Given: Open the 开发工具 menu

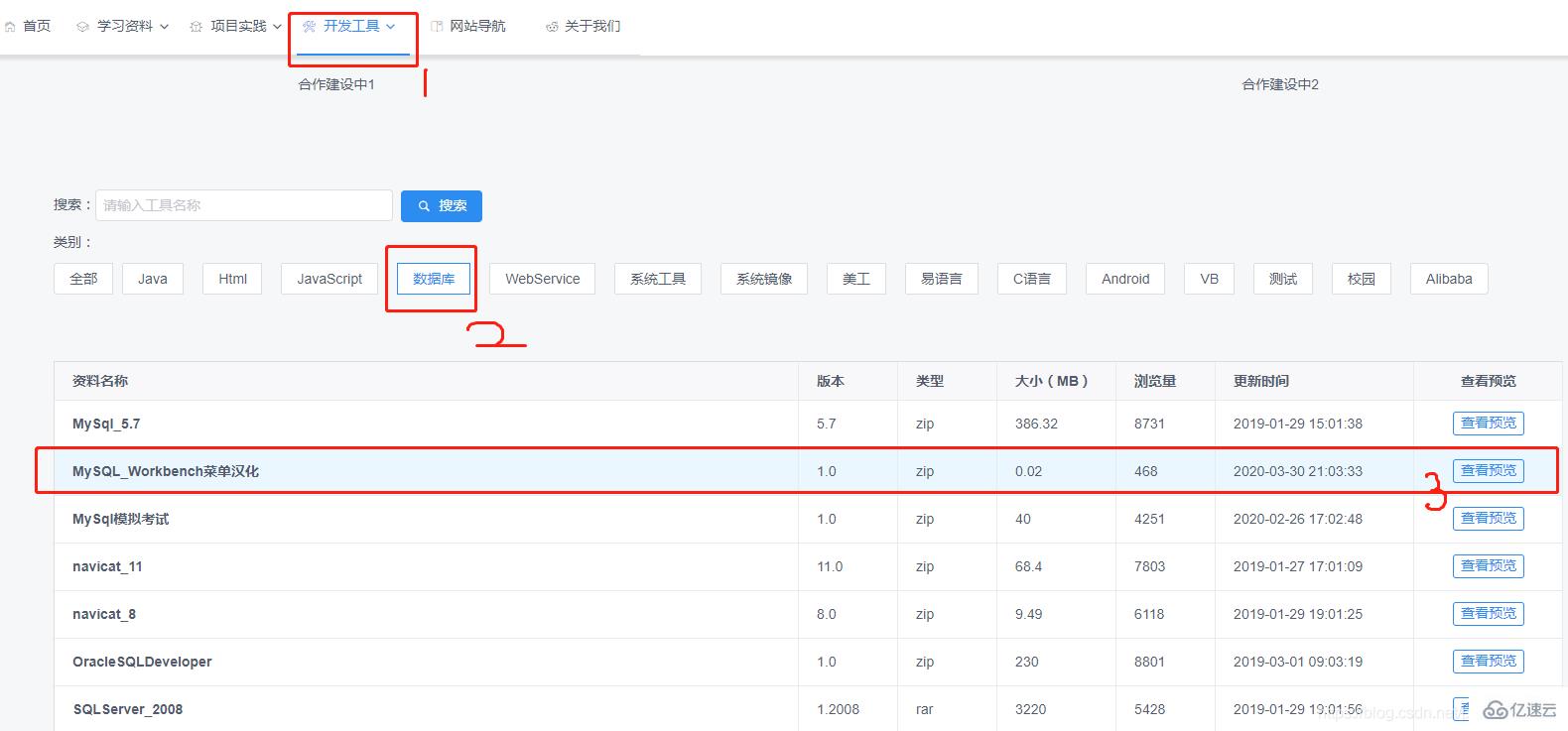Looking at the screenshot, I should [x=350, y=26].
